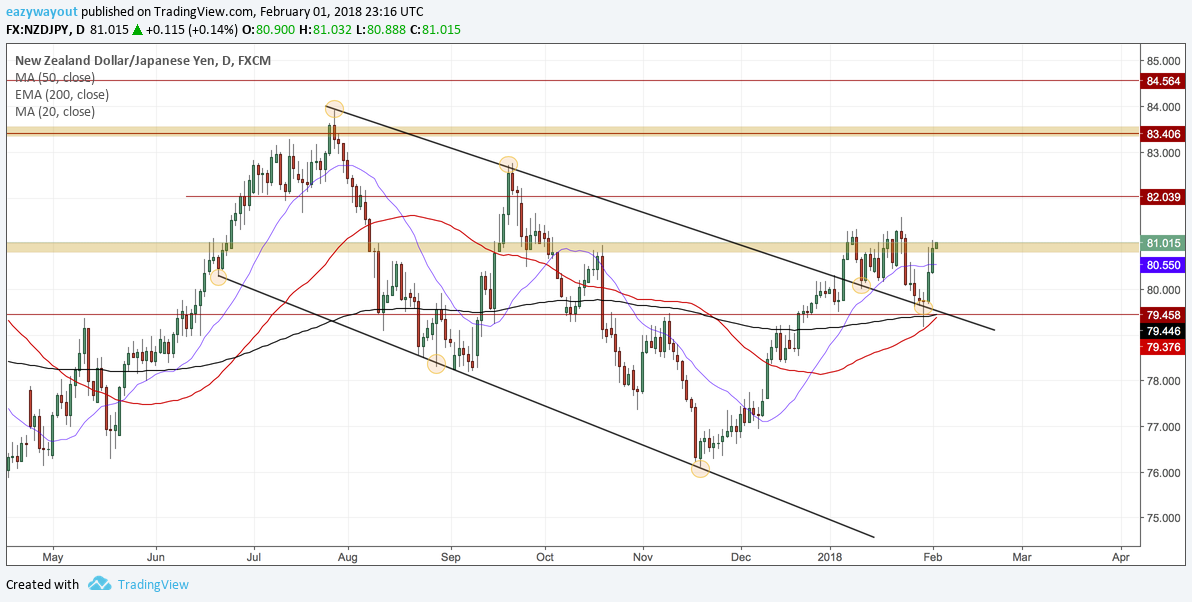Click the circle marker at mid-June candle

coord(218,277)
